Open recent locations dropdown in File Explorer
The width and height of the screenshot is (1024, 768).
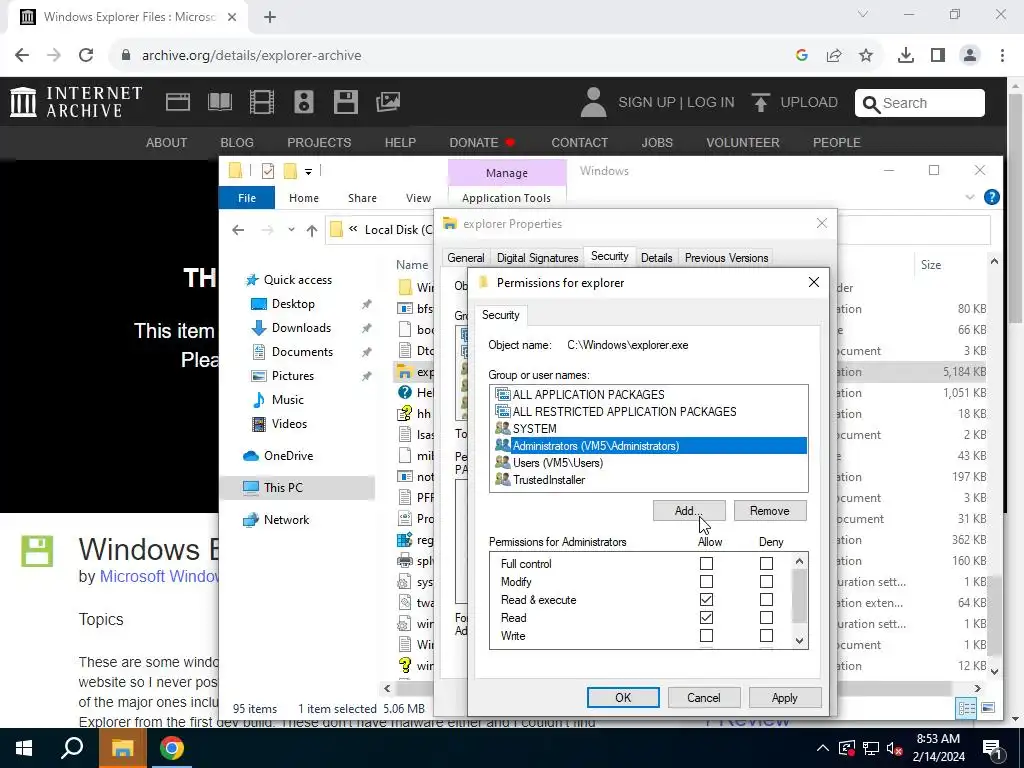coord(291,230)
